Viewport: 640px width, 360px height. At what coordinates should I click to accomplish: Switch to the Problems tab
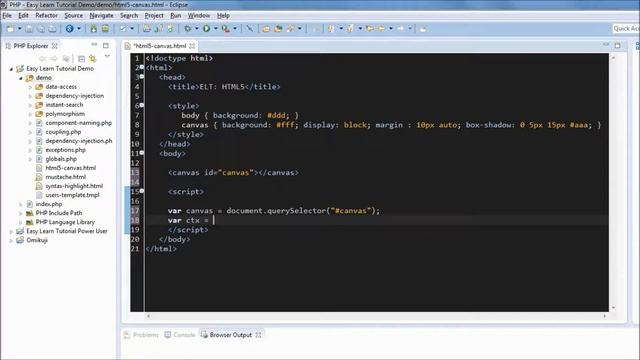tap(141, 335)
